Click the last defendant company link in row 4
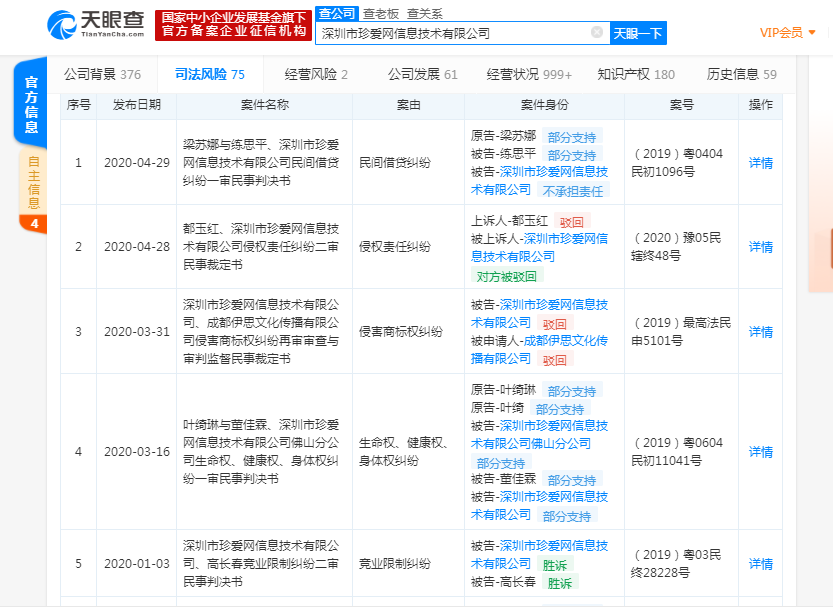 tap(539, 506)
